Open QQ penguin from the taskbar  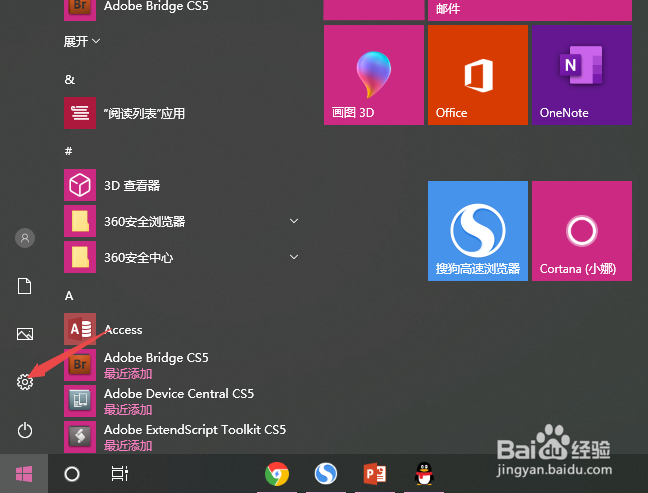click(424, 474)
